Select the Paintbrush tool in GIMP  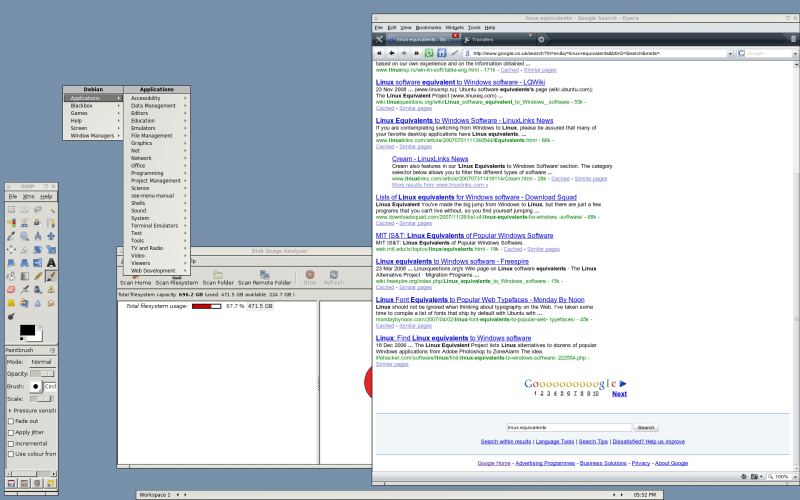(x=51, y=276)
